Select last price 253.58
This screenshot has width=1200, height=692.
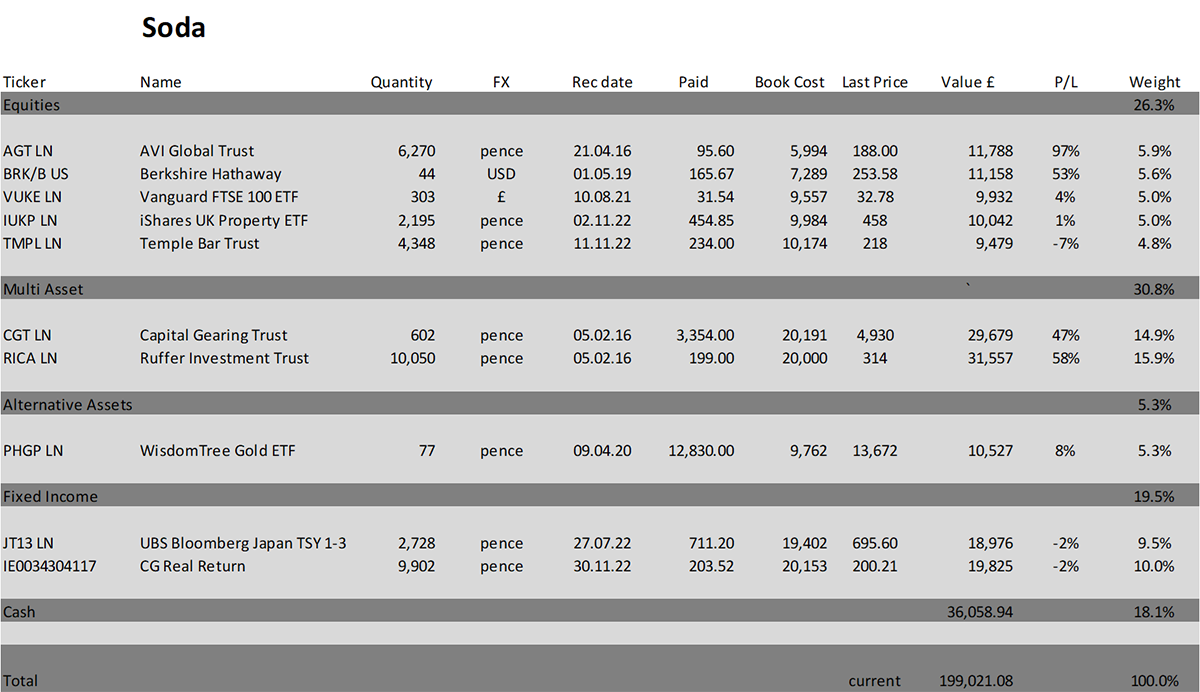coord(875,174)
